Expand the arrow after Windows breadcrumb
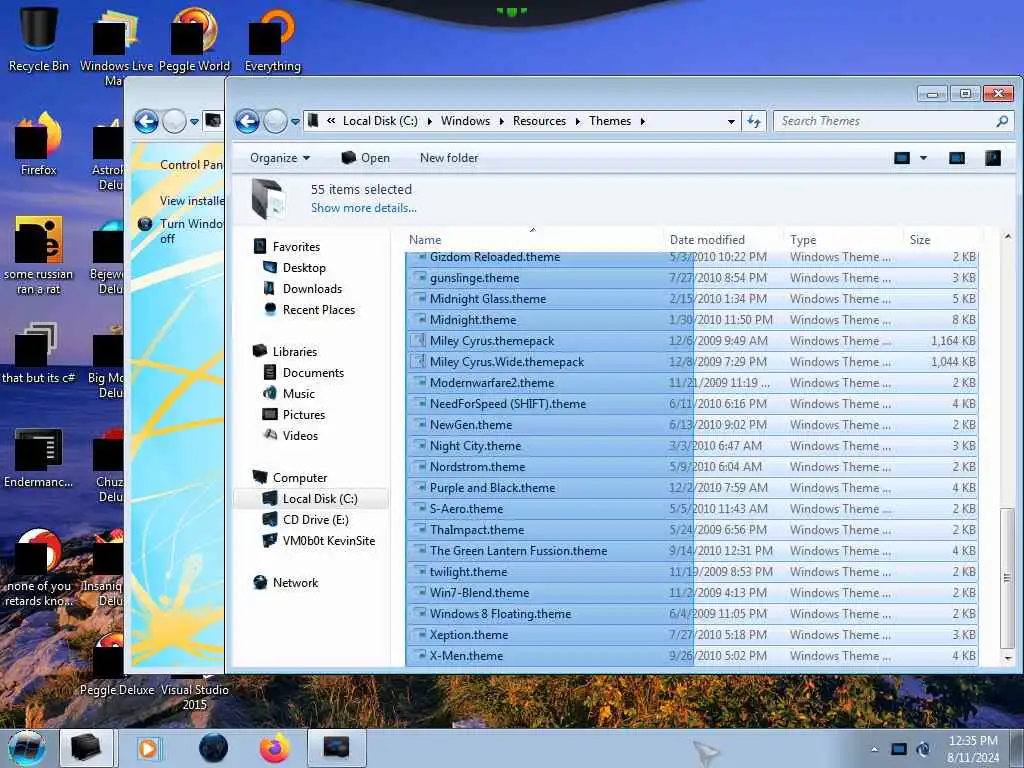 [501, 121]
